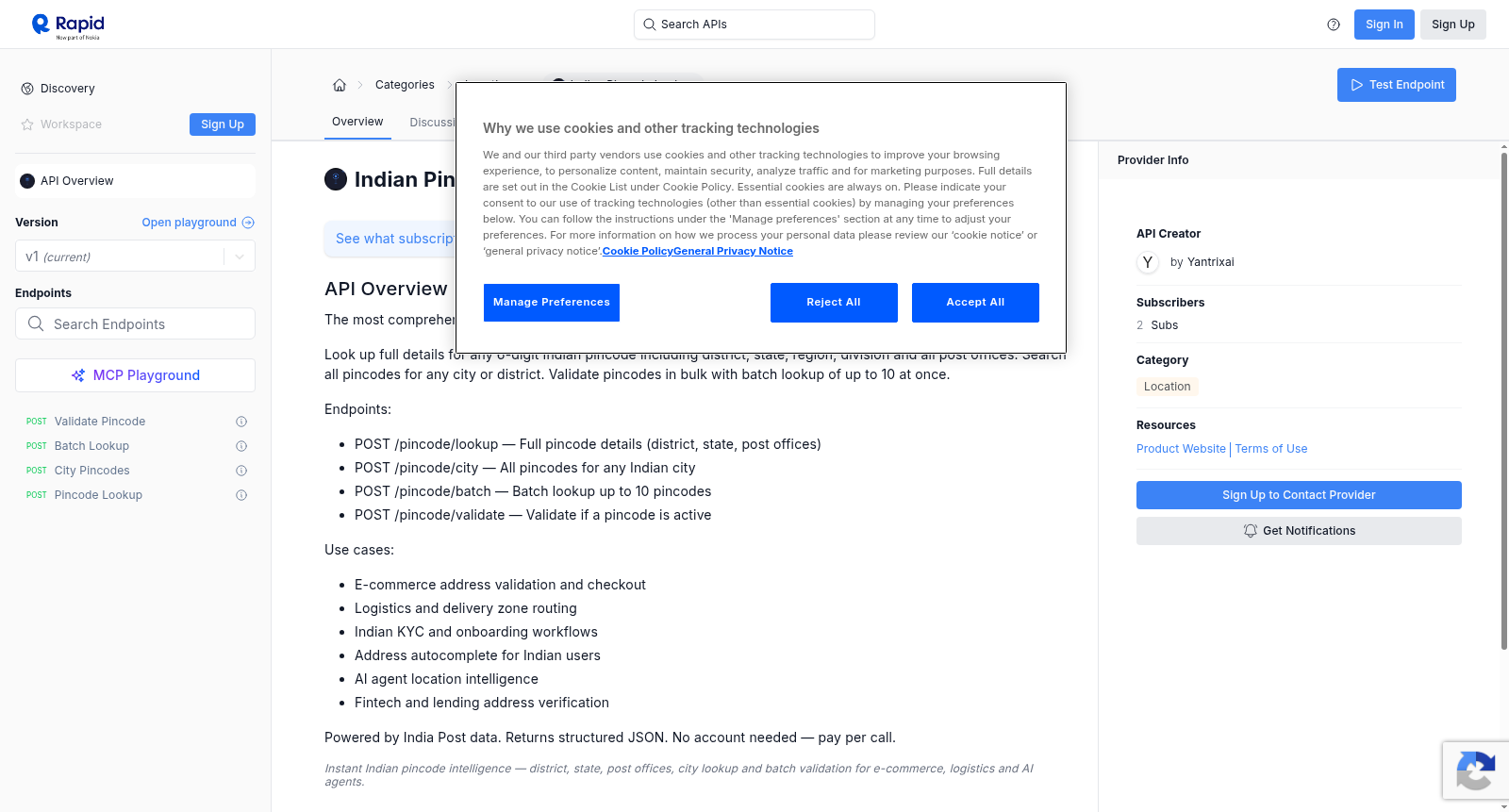This screenshot has width=1509, height=812.
Task: Open the help question mark icon
Action: point(1334,25)
